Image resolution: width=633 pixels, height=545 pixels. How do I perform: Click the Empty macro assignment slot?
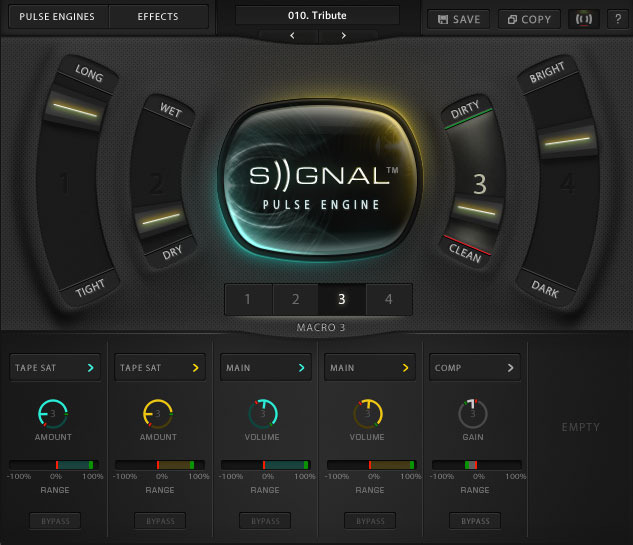click(x=581, y=427)
